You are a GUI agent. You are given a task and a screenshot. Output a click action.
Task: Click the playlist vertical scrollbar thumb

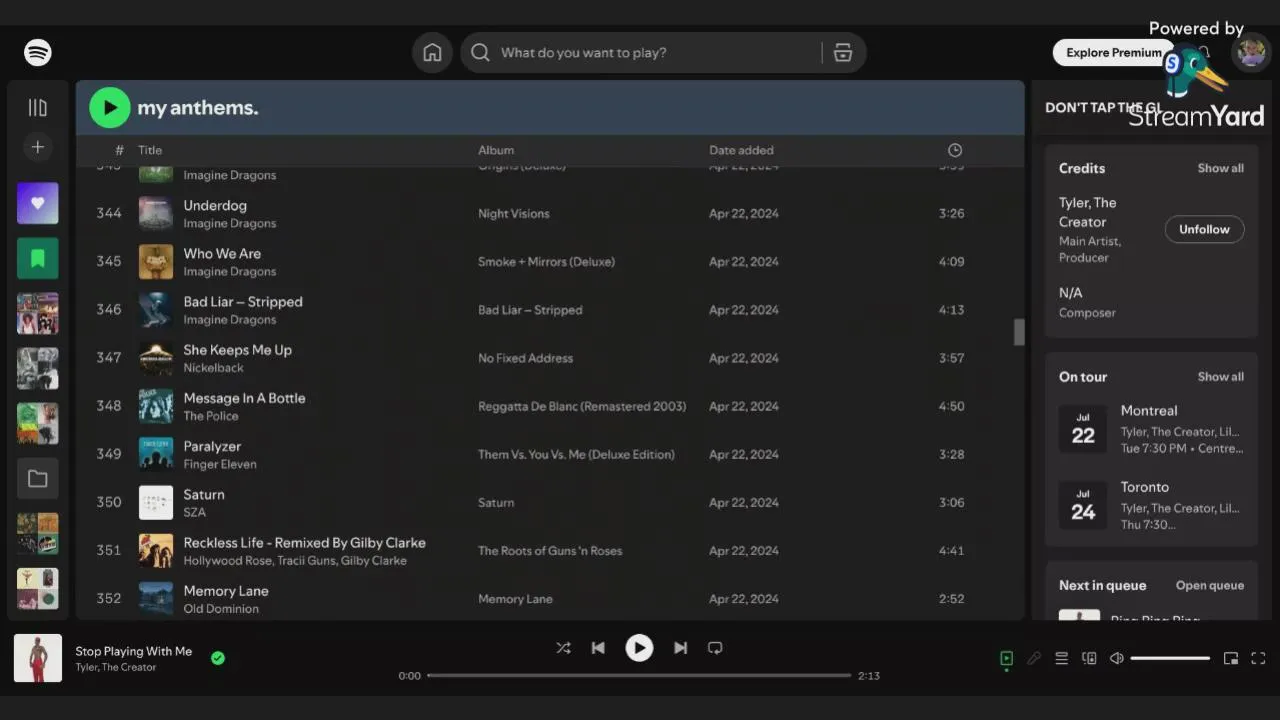(1019, 332)
